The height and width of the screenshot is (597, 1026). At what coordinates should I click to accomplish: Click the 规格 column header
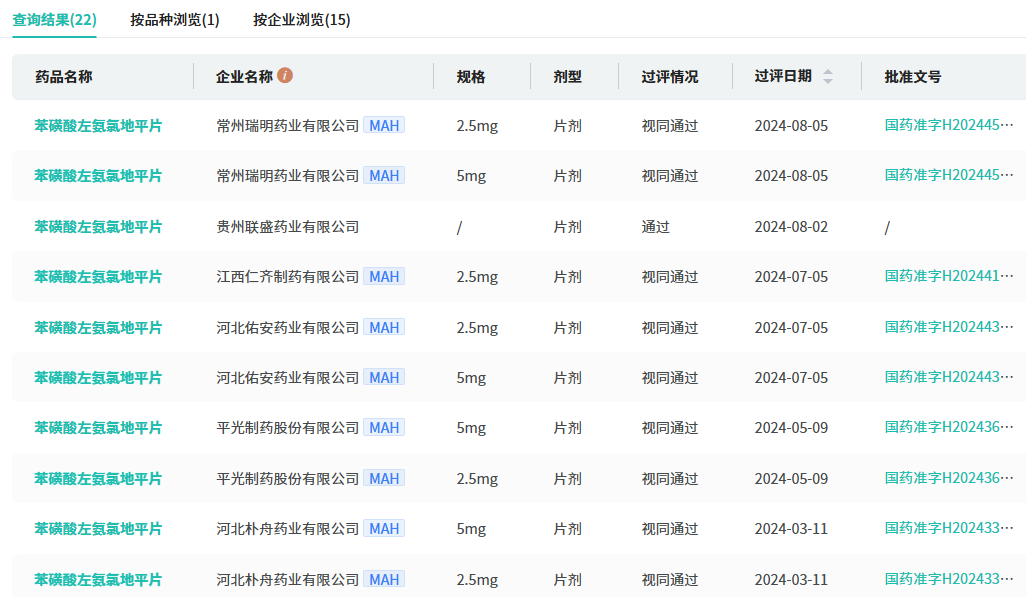tap(470, 77)
